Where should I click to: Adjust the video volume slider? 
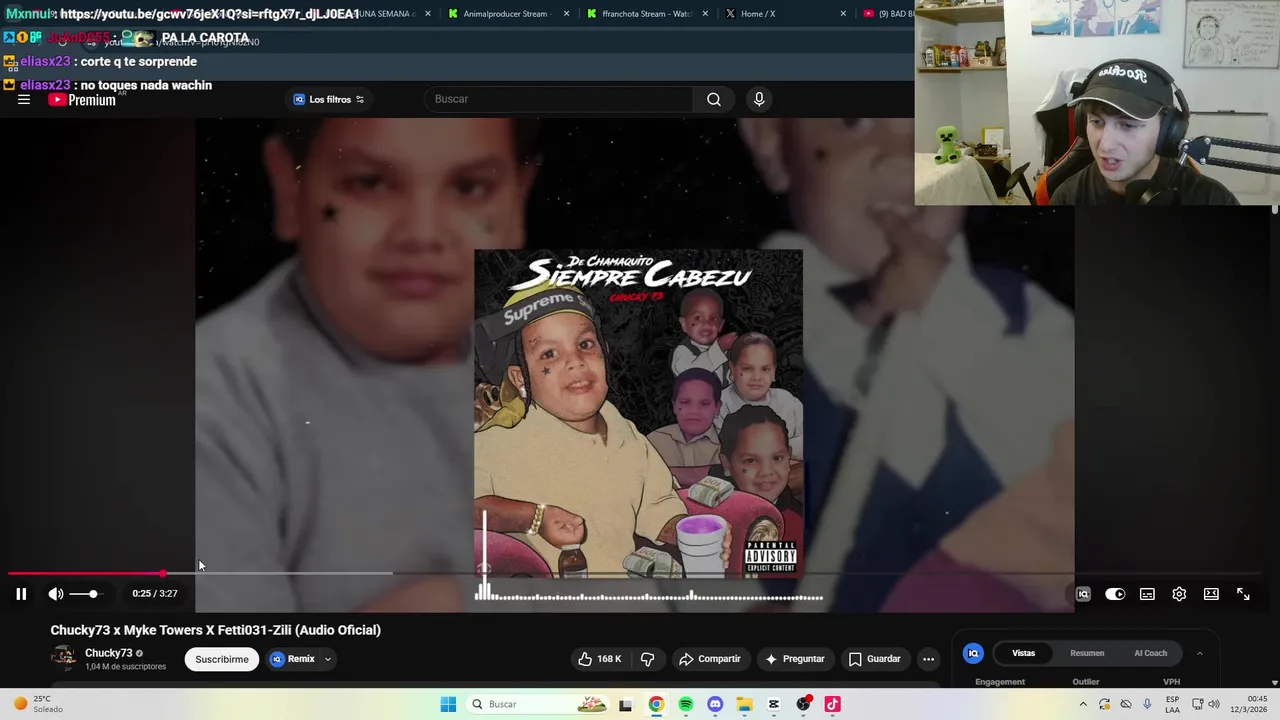85,594
